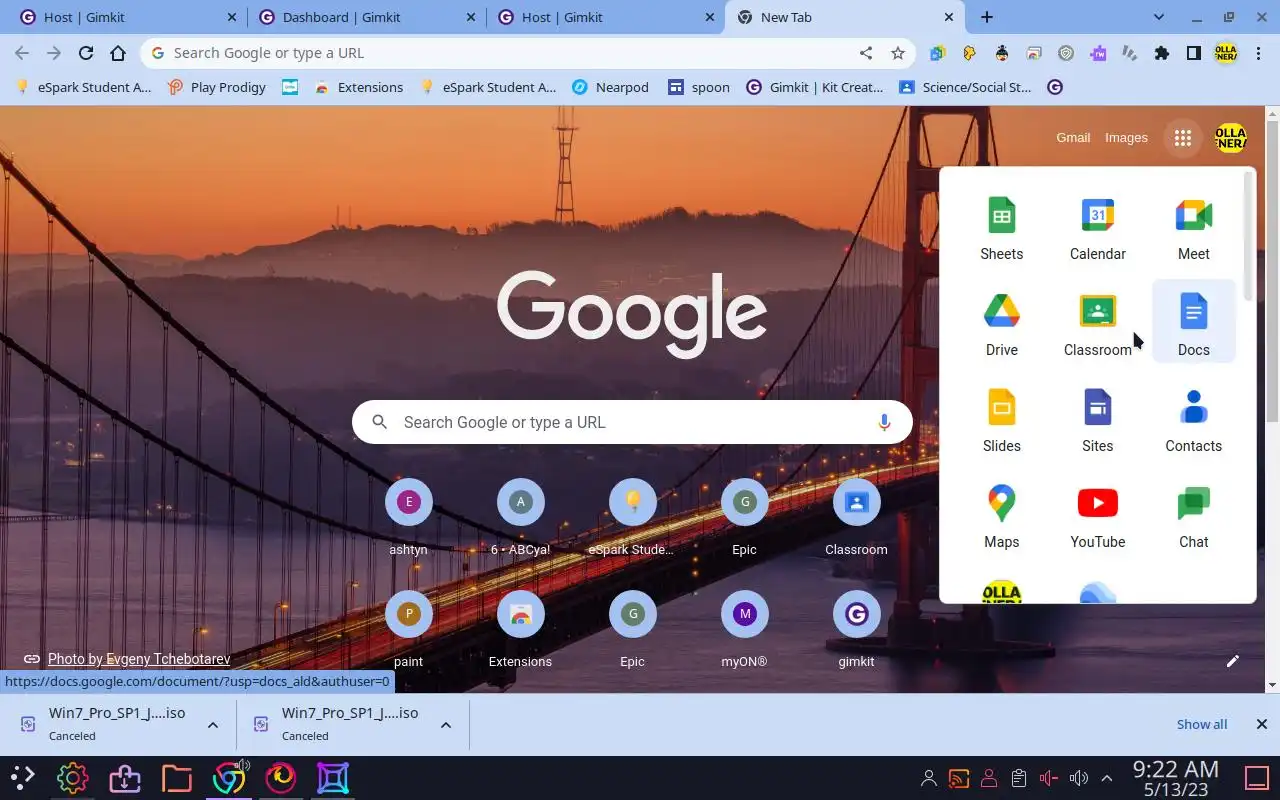Open the tab search dropdown arrow

(1159, 17)
